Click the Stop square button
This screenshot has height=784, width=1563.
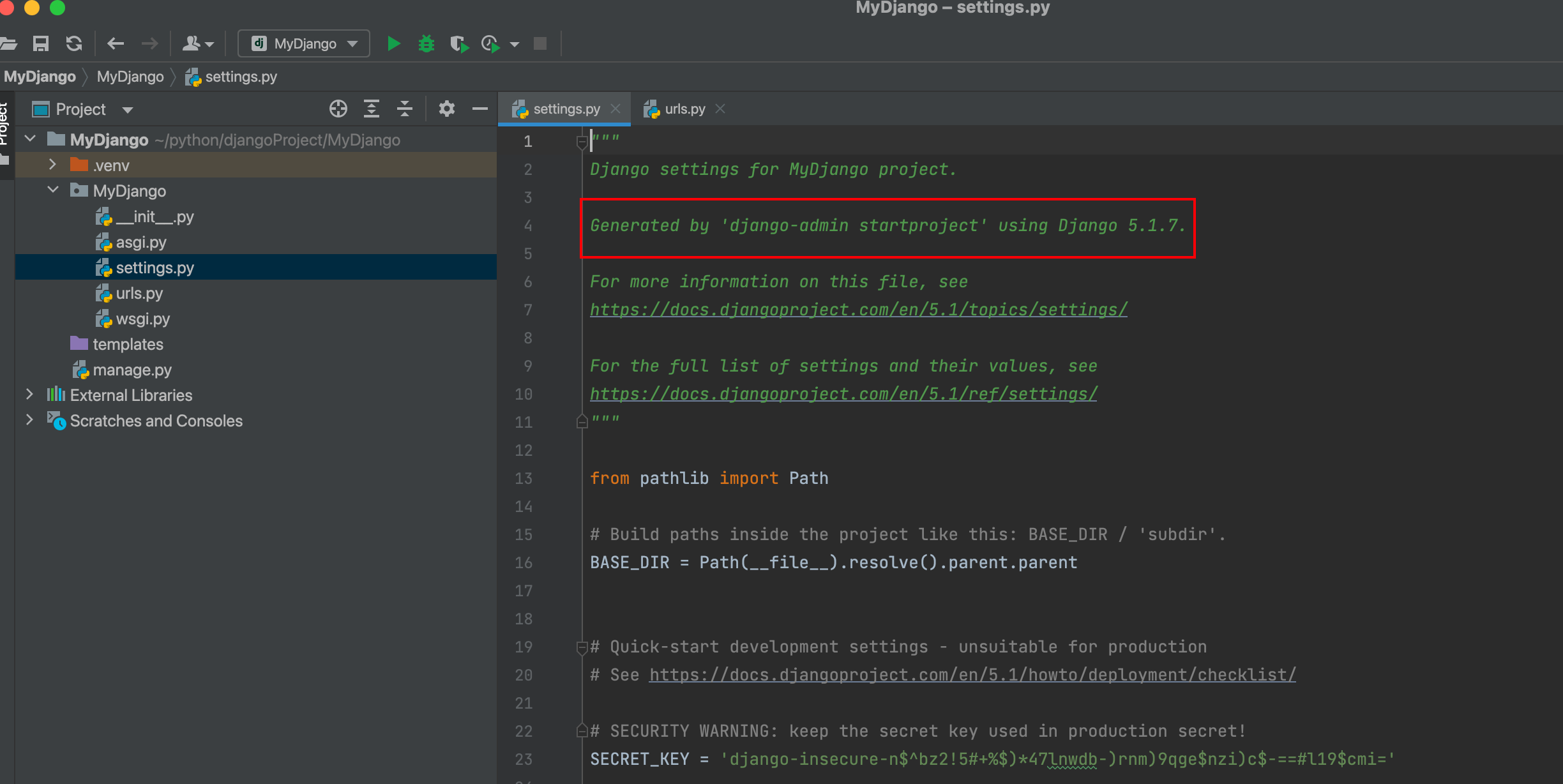(x=540, y=43)
